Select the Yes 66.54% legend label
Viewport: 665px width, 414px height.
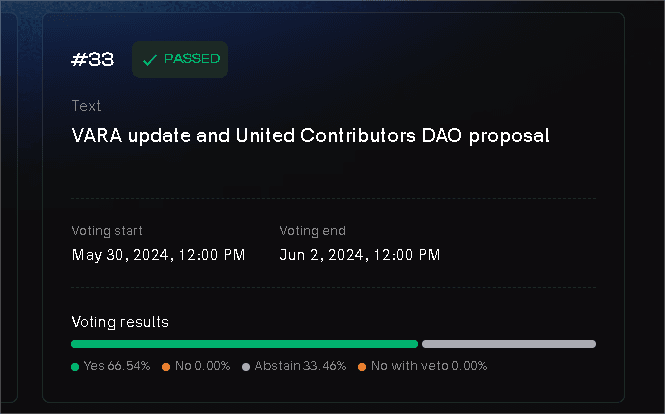(x=117, y=367)
